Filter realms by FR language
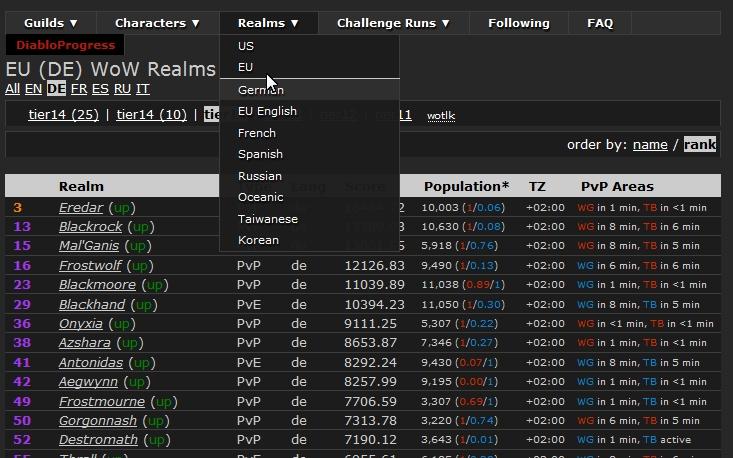Screen dimensions: 733x458 79,89
